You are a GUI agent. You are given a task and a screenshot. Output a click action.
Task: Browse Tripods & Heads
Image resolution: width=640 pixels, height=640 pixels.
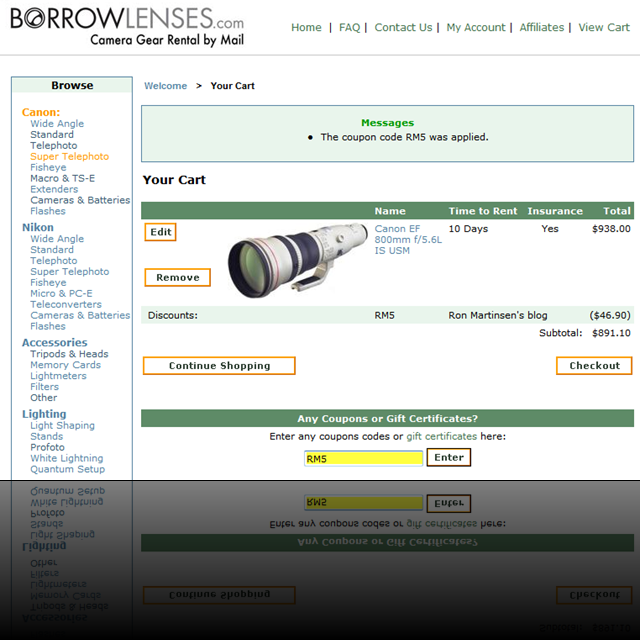pyautogui.click(x=69, y=354)
